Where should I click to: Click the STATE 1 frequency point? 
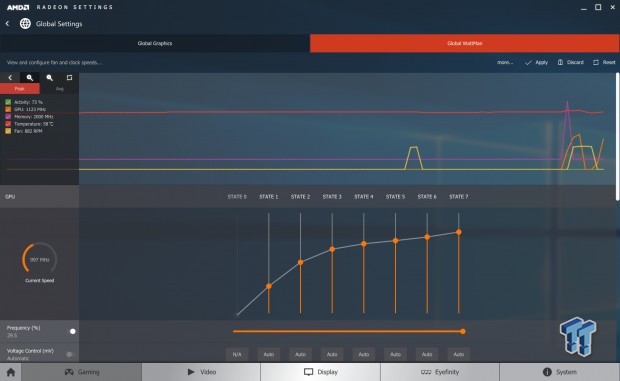pyautogui.click(x=269, y=286)
